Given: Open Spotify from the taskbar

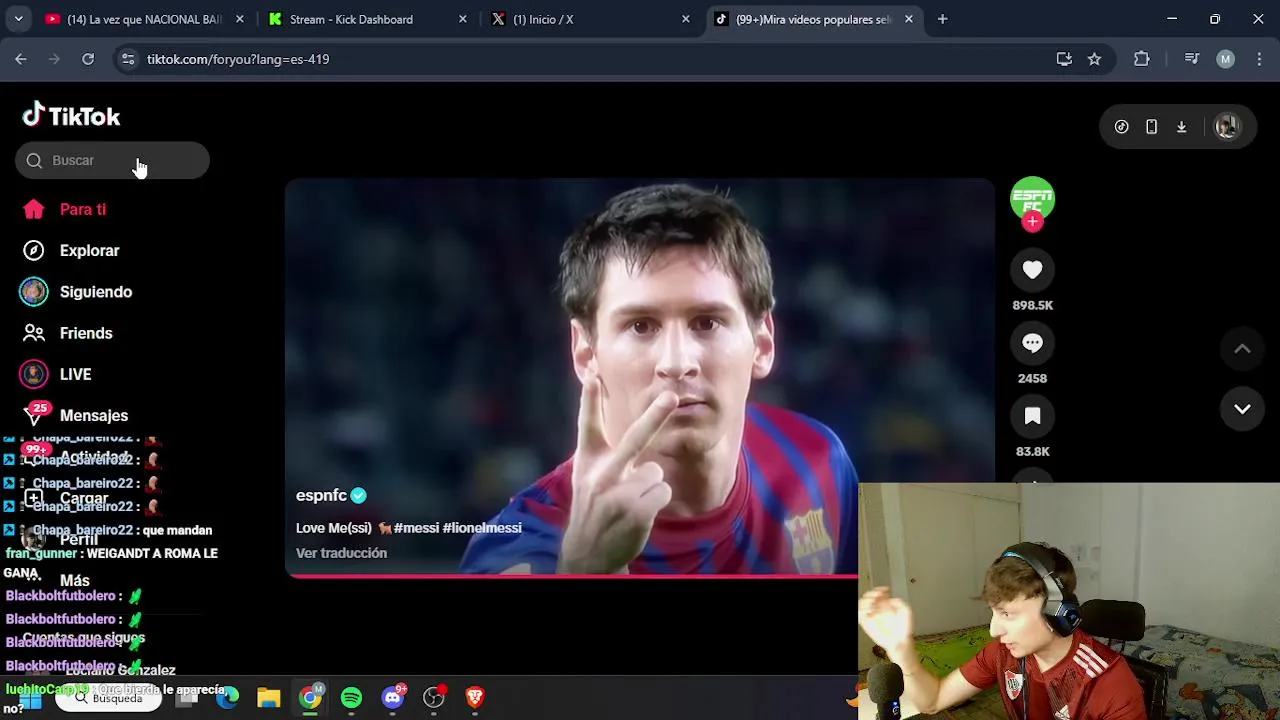Looking at the screenshot, I should point(351,697).
